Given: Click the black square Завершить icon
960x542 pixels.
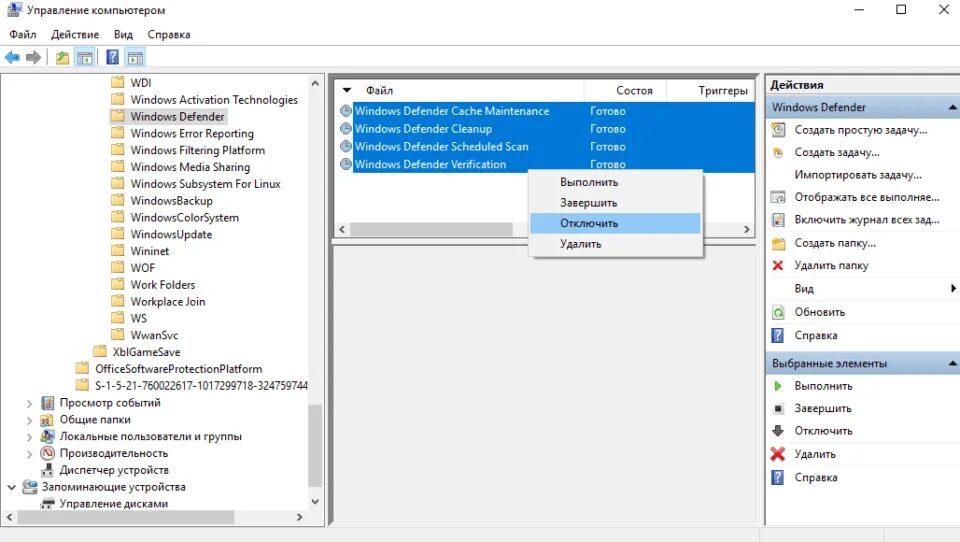Looking at the screenshot, I should 778,408.
